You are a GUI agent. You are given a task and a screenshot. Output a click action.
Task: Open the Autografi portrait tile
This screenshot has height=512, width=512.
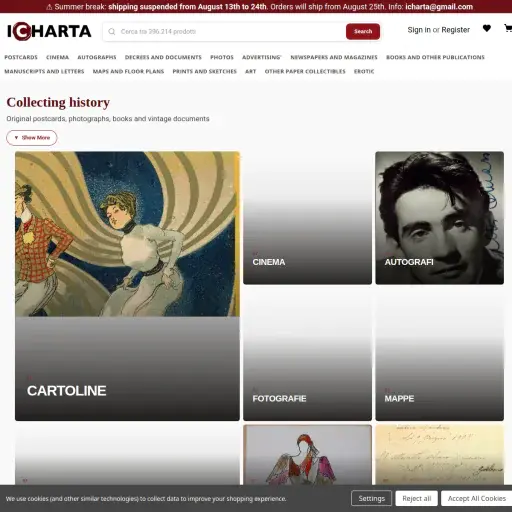point(439,218)
